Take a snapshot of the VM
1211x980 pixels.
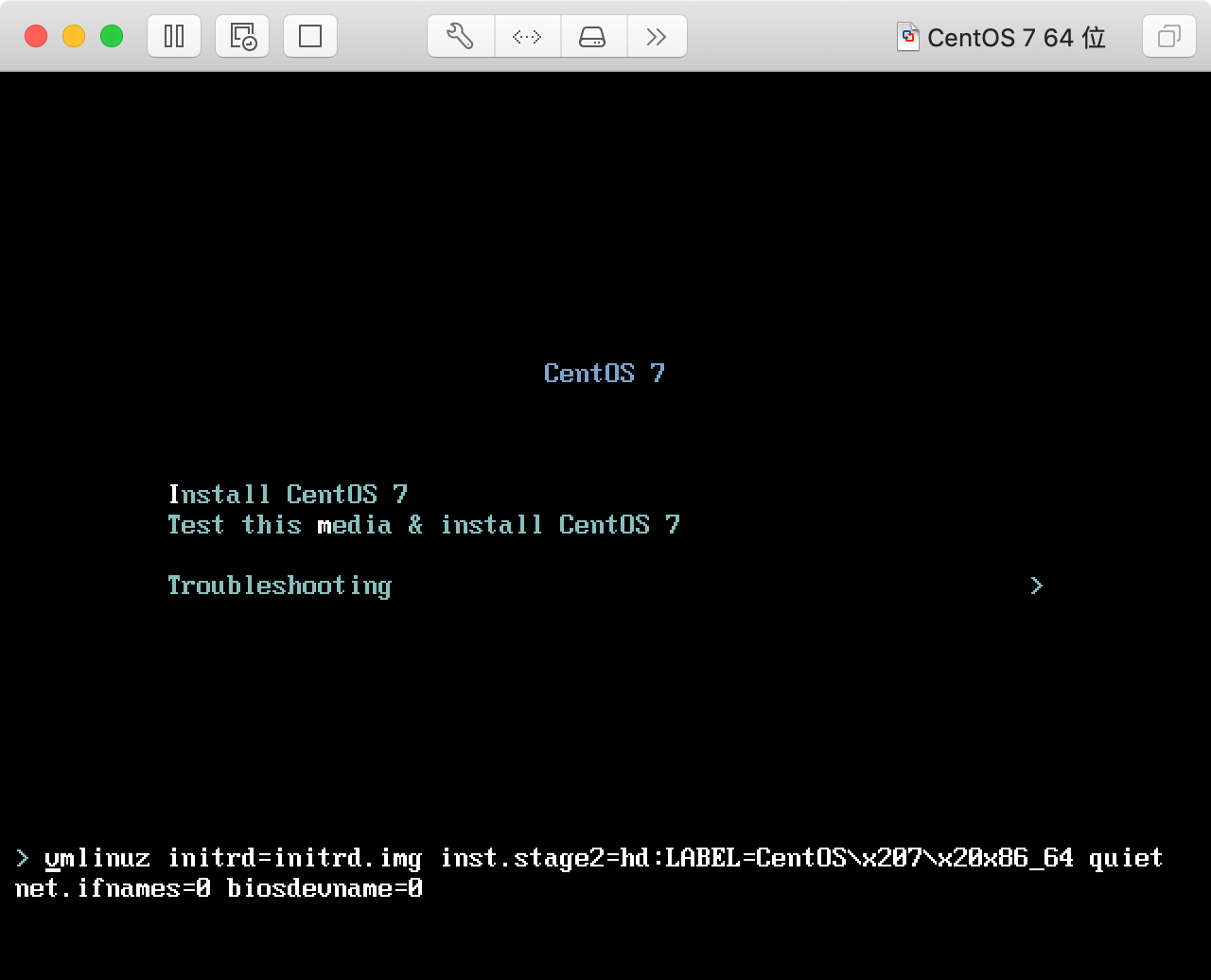coord(242,36)
